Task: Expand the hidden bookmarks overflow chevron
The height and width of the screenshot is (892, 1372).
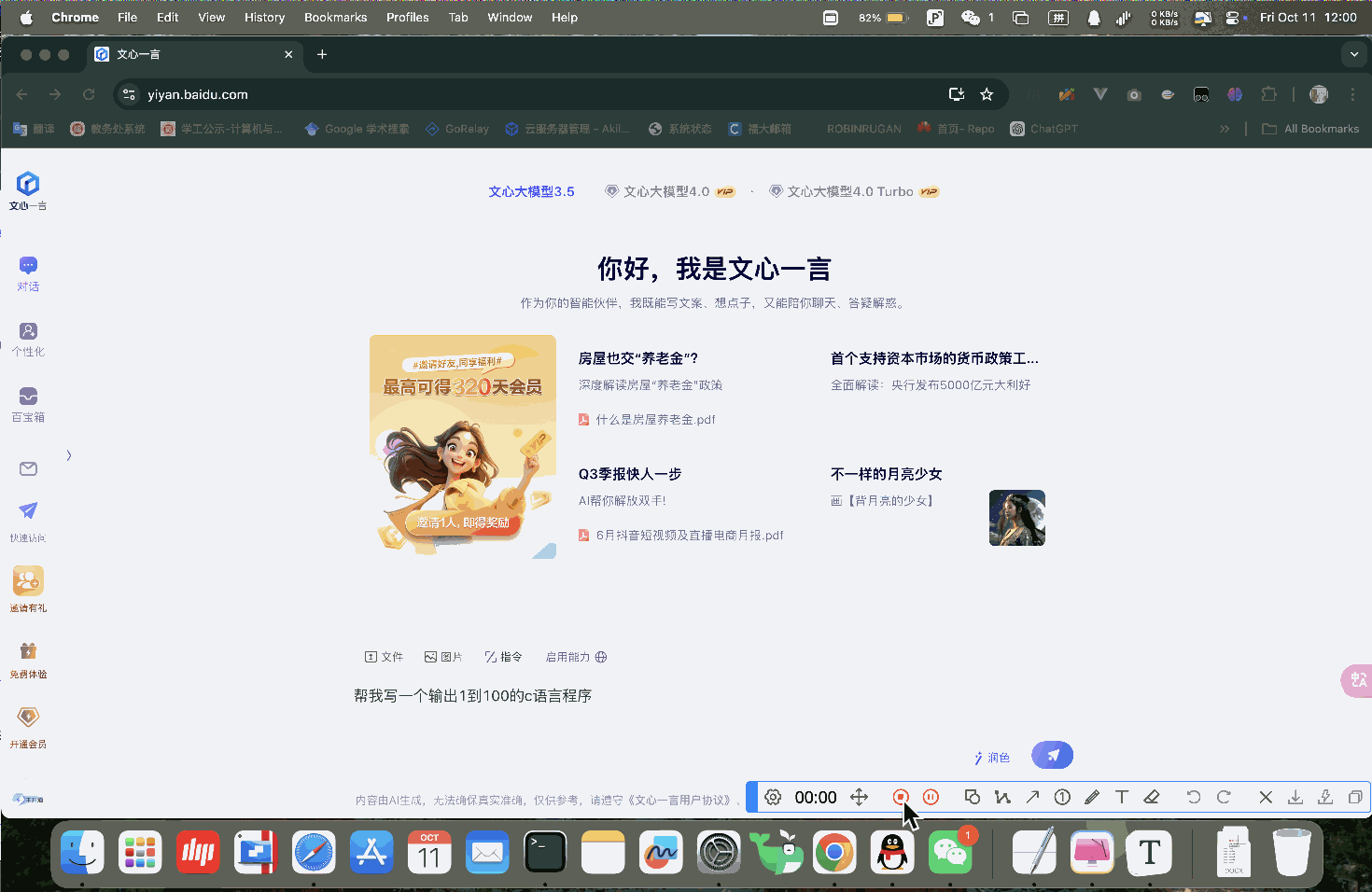Action: coord(1225,129)
